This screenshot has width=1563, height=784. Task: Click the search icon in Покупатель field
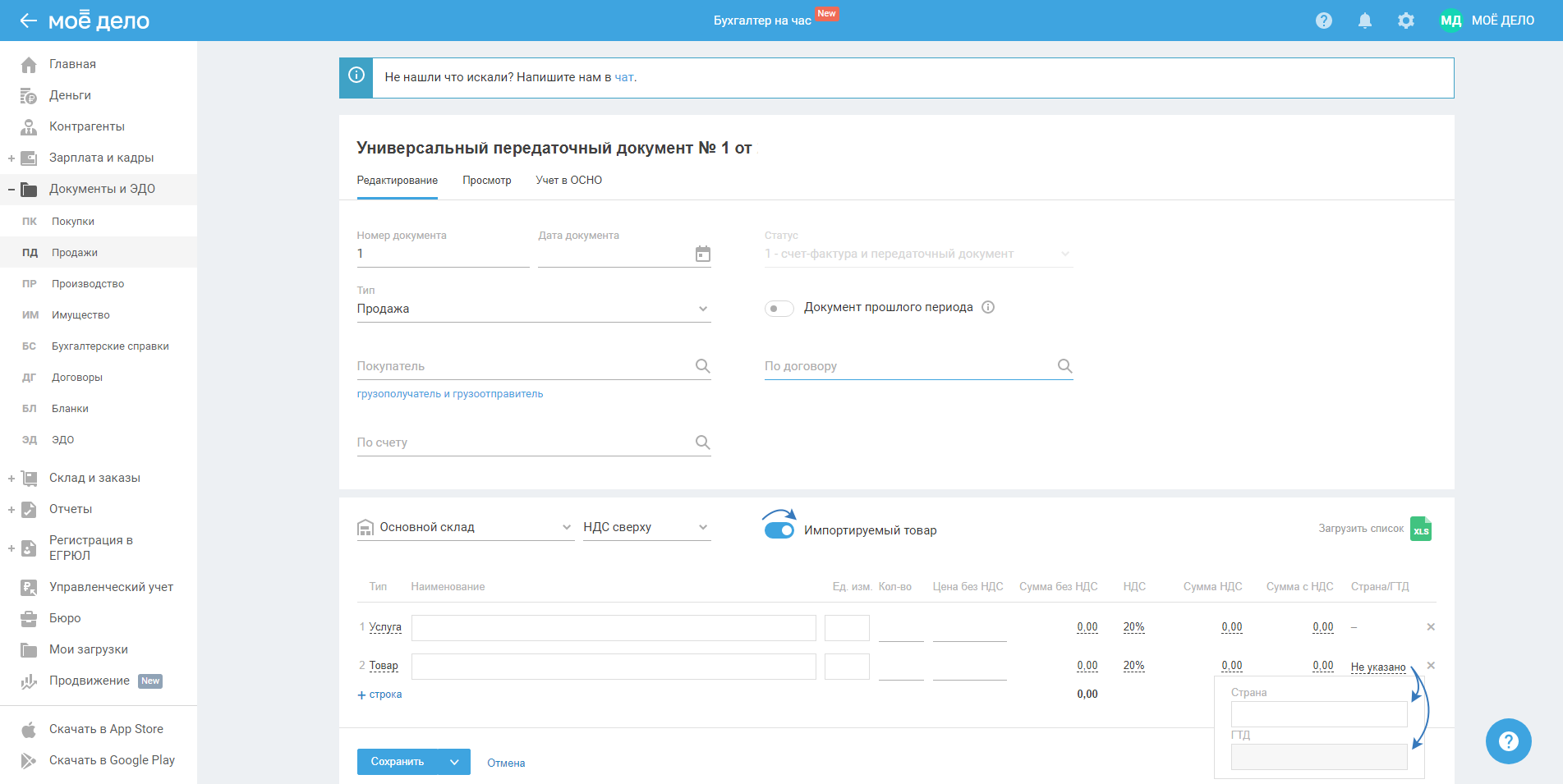(x=702, y=366)
